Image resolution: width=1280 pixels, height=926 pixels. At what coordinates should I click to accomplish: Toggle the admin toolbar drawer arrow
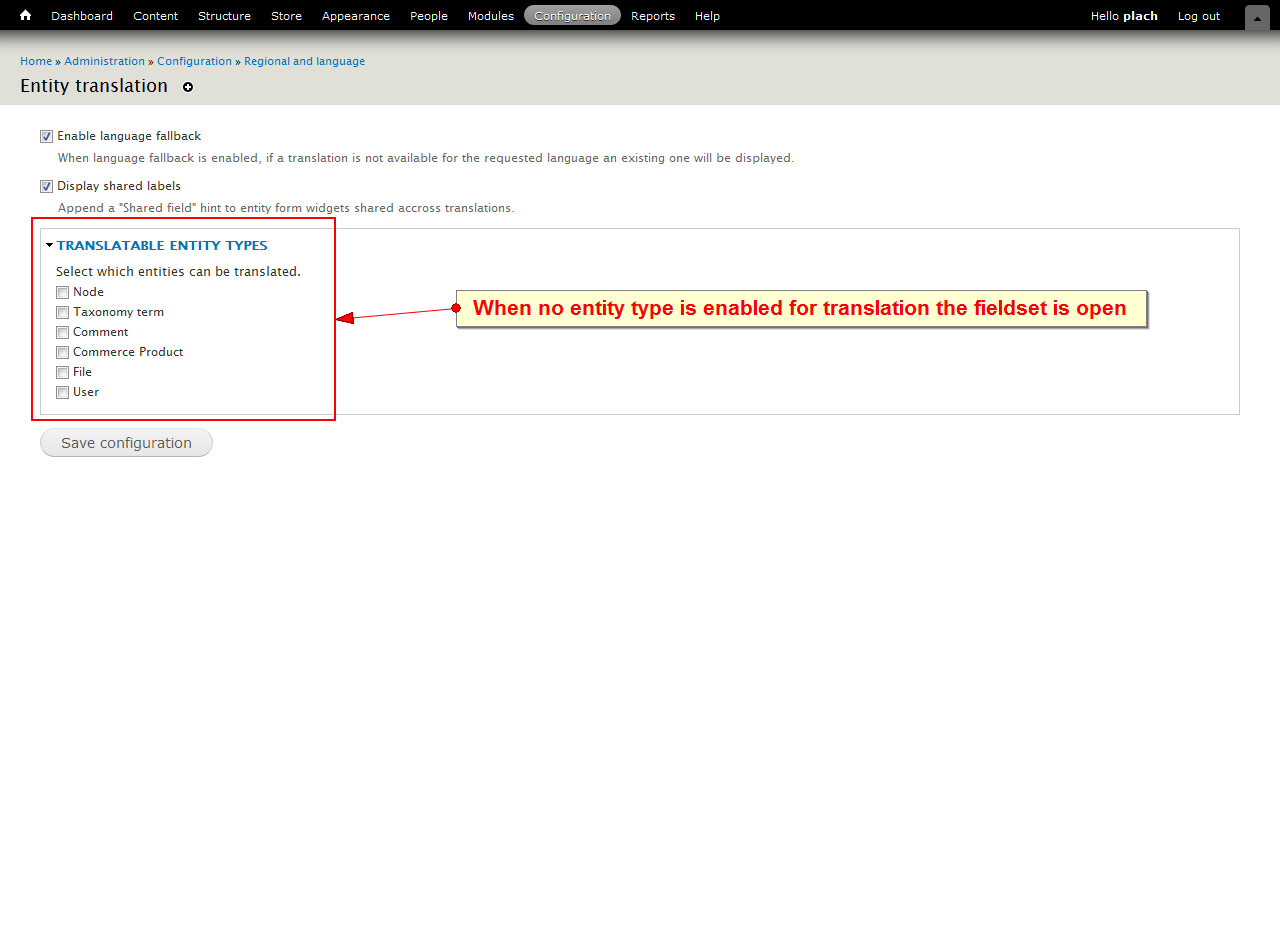click(x=1257, y=17)
